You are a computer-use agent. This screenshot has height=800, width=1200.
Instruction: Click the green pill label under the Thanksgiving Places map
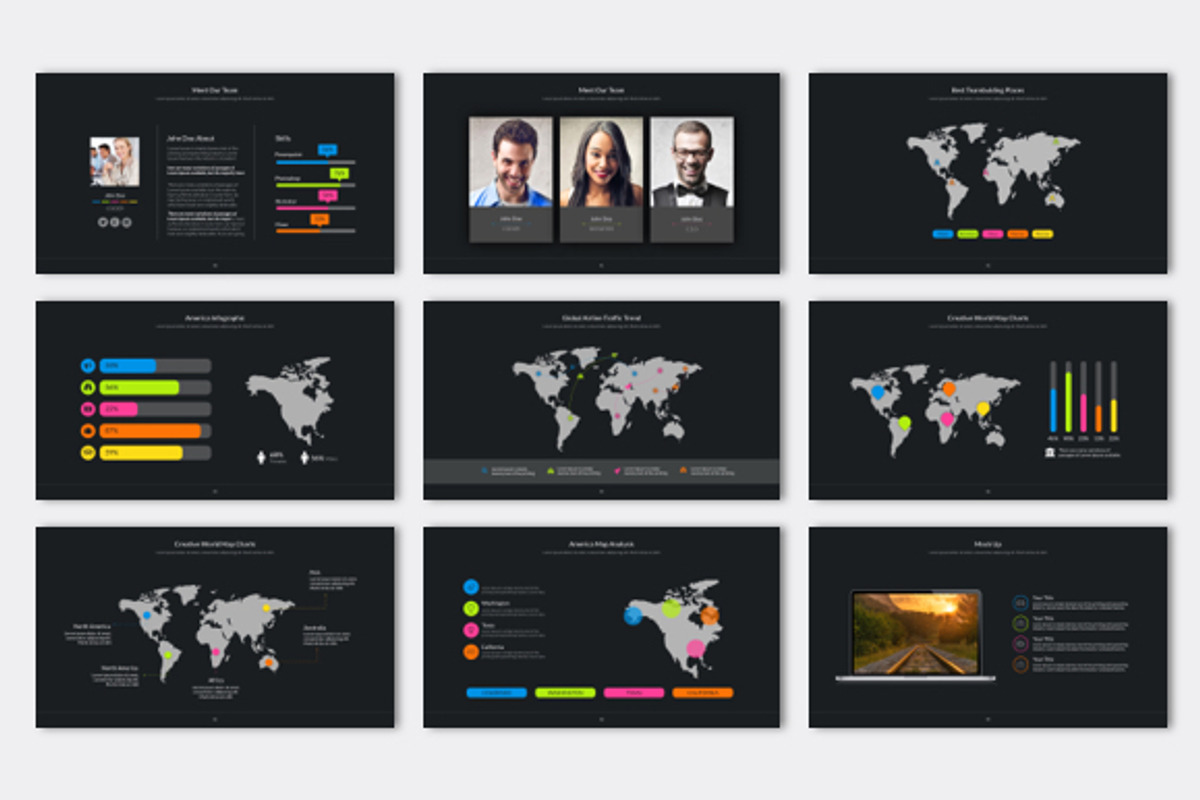pyautogui.click(x=968, y=234)
